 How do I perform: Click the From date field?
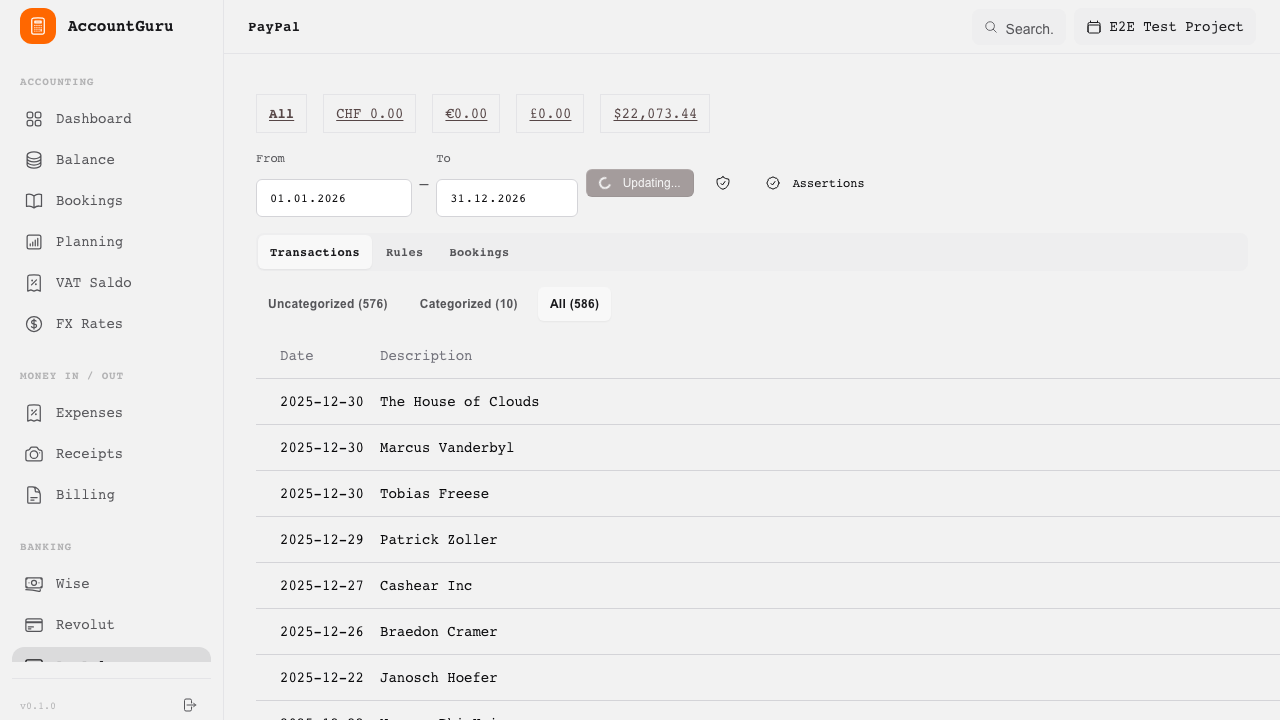333,198
